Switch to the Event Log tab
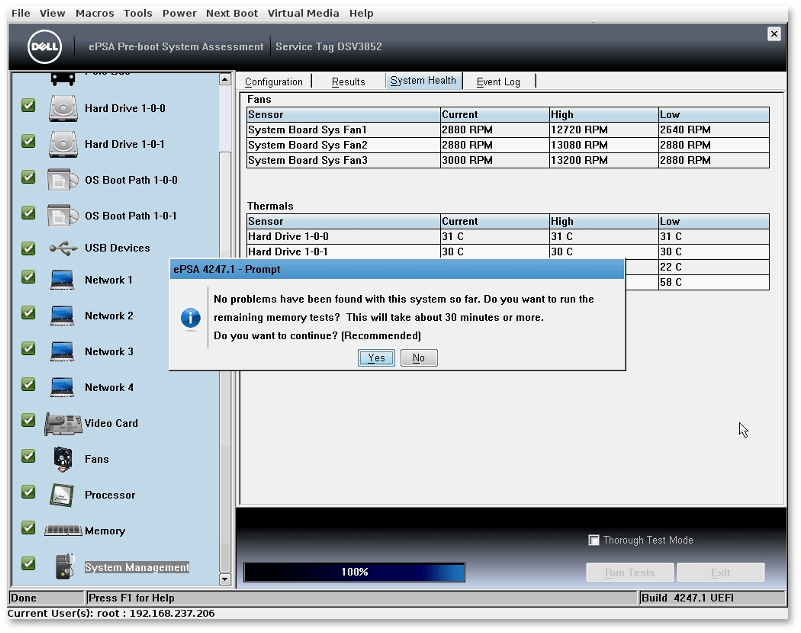 pos(499,82)
